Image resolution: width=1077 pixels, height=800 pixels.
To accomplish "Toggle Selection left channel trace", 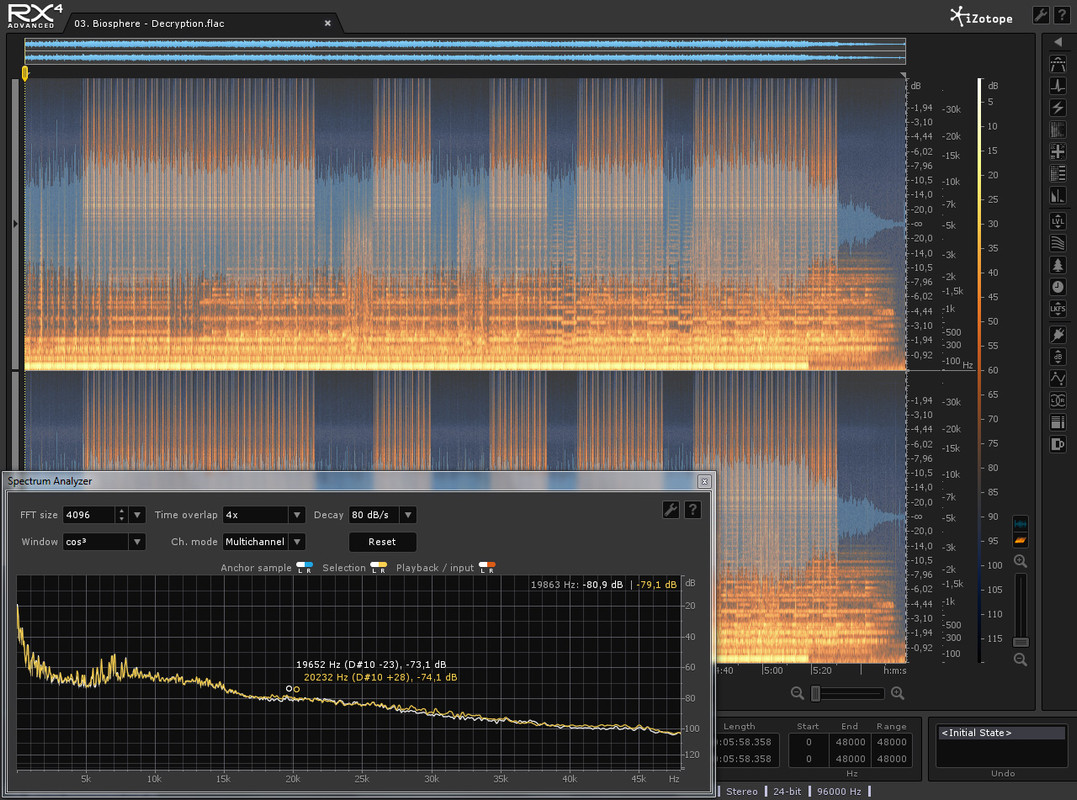I will coord(374,567).
